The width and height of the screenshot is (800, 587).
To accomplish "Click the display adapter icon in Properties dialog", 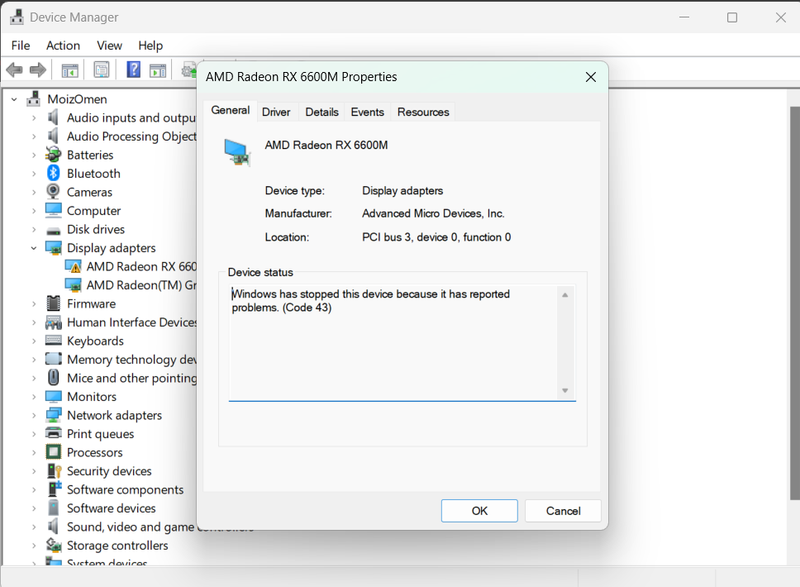I will 237,153.
